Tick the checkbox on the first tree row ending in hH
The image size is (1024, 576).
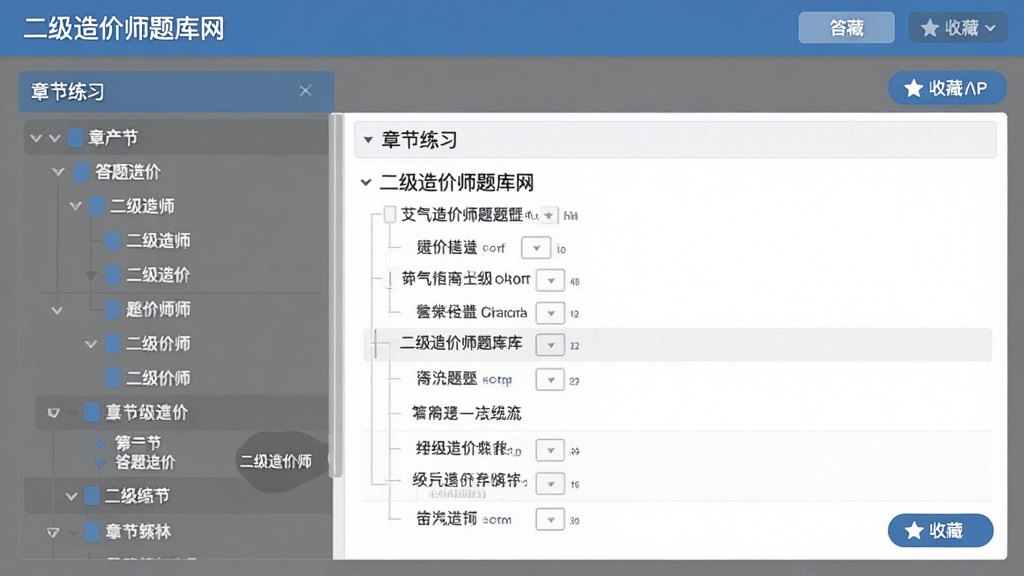point(389,214)
